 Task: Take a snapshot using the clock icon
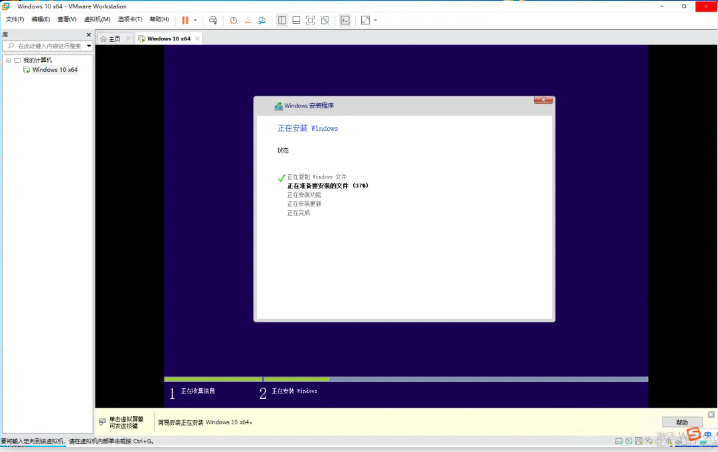(233, 20)
